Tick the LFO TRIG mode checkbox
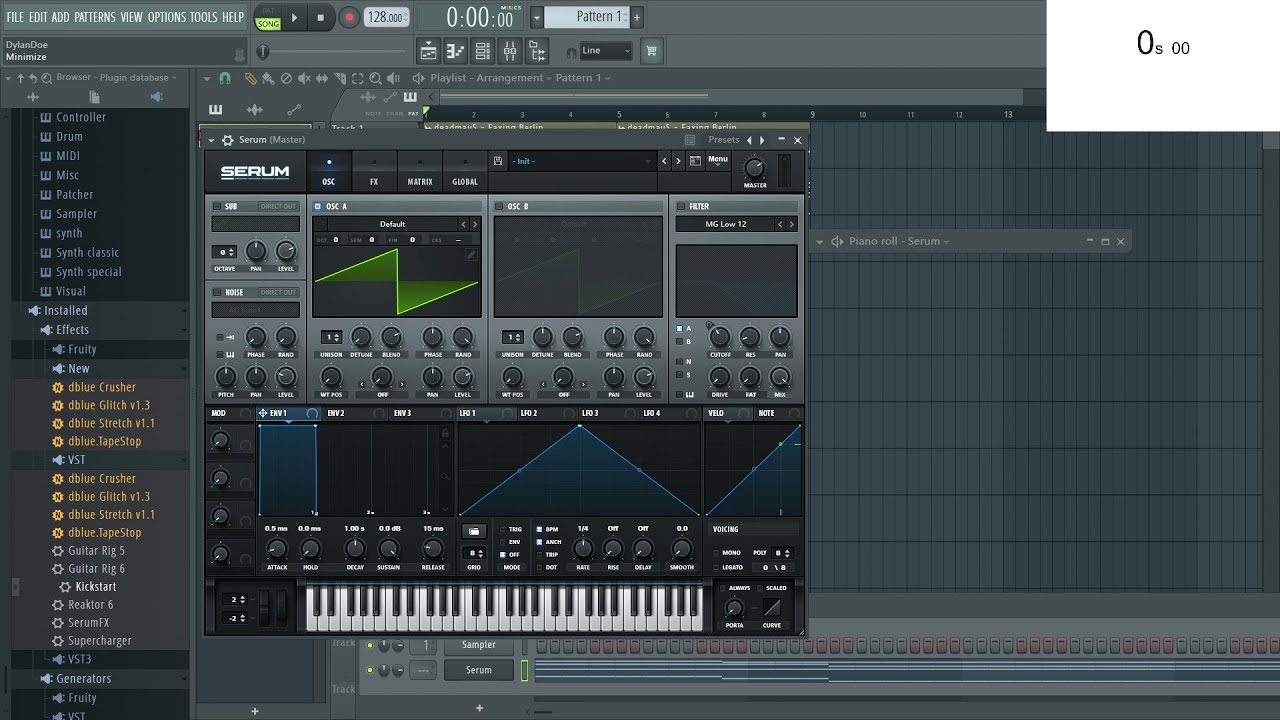Image resolution: width=1280 pixels, height=720 pixels. pyautogui.click(x=503, y=529)
